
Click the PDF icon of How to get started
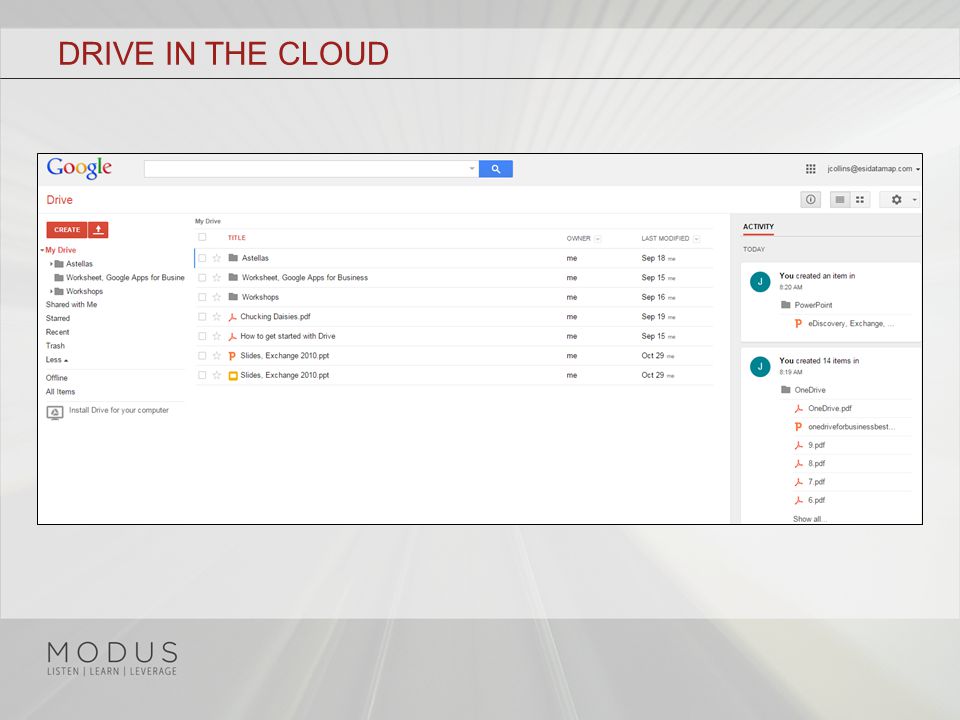coord(233,337)
